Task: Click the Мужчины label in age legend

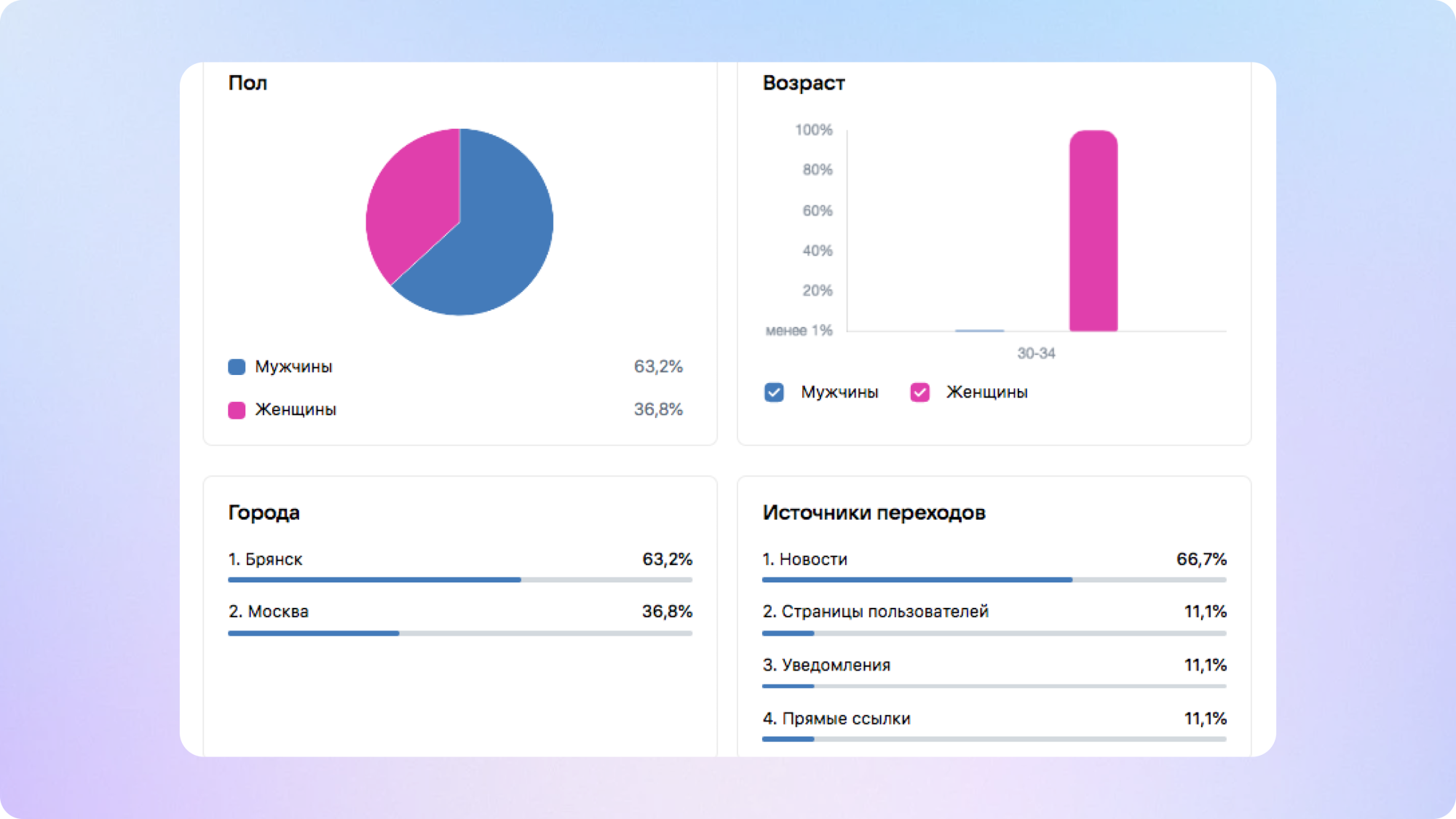Action: click(x=839, y=392)
